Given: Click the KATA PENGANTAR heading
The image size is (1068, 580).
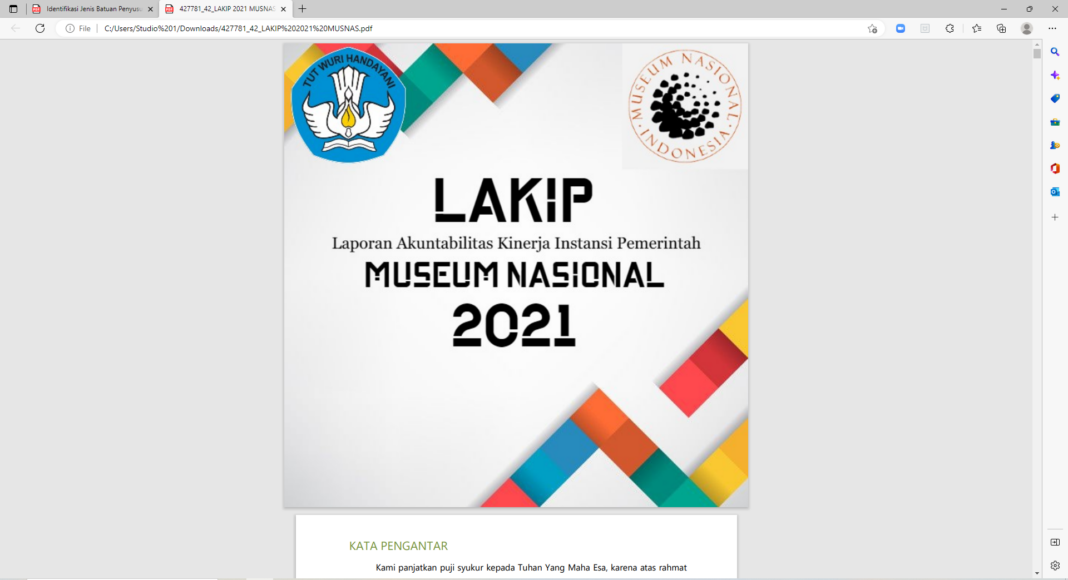Looking at the screenshot, I should coord(398,546).
